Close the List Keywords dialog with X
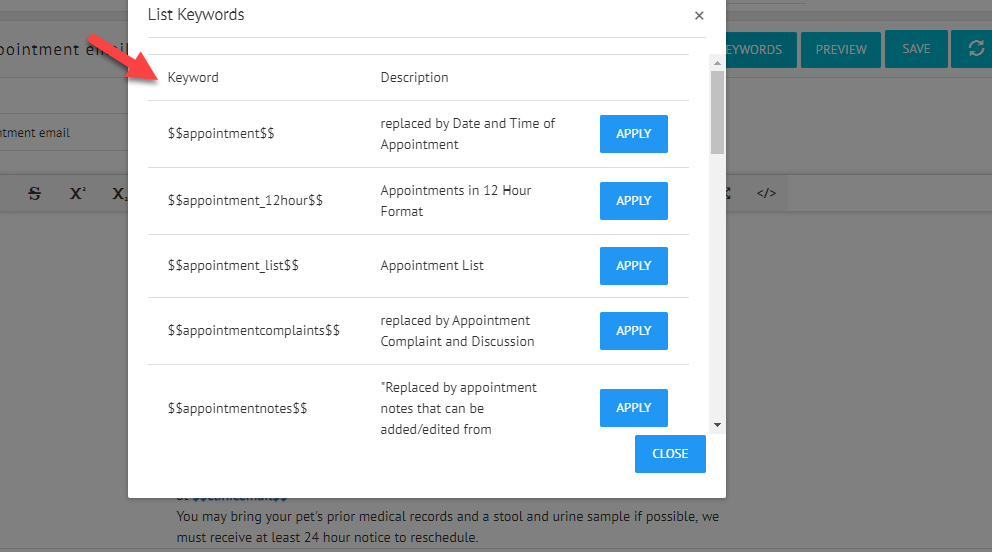The width and height of the screenshot is (992, 552). [699, 16]
